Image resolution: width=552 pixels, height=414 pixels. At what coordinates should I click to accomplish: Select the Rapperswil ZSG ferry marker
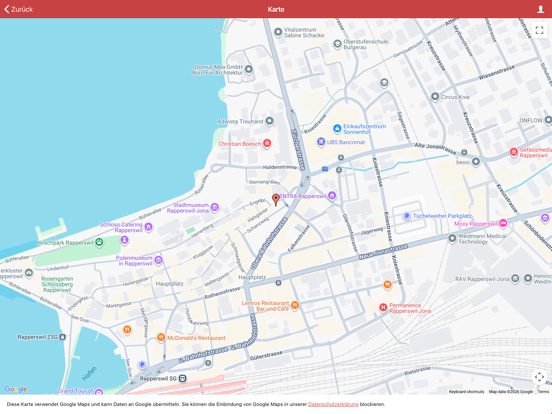click(x=62, y=337)
